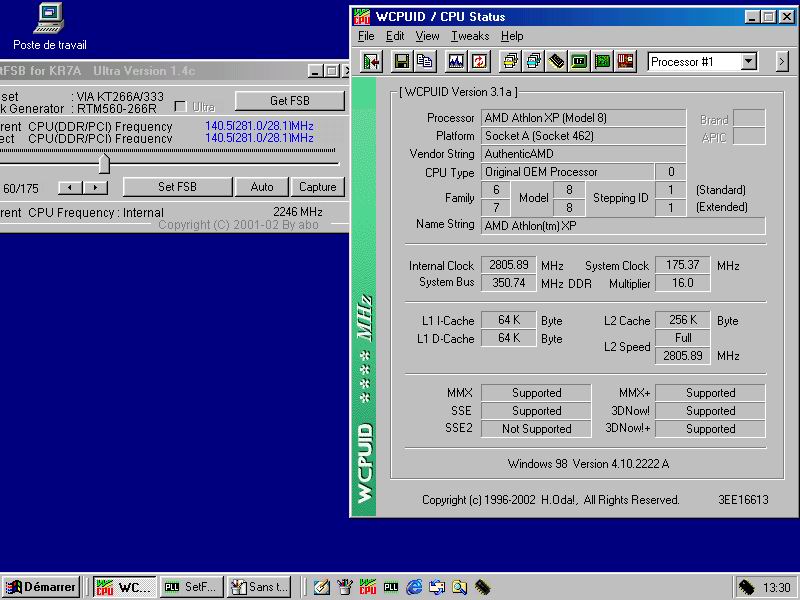Click the Copy to clipboard toolbar icon

[x=424, y=62]
